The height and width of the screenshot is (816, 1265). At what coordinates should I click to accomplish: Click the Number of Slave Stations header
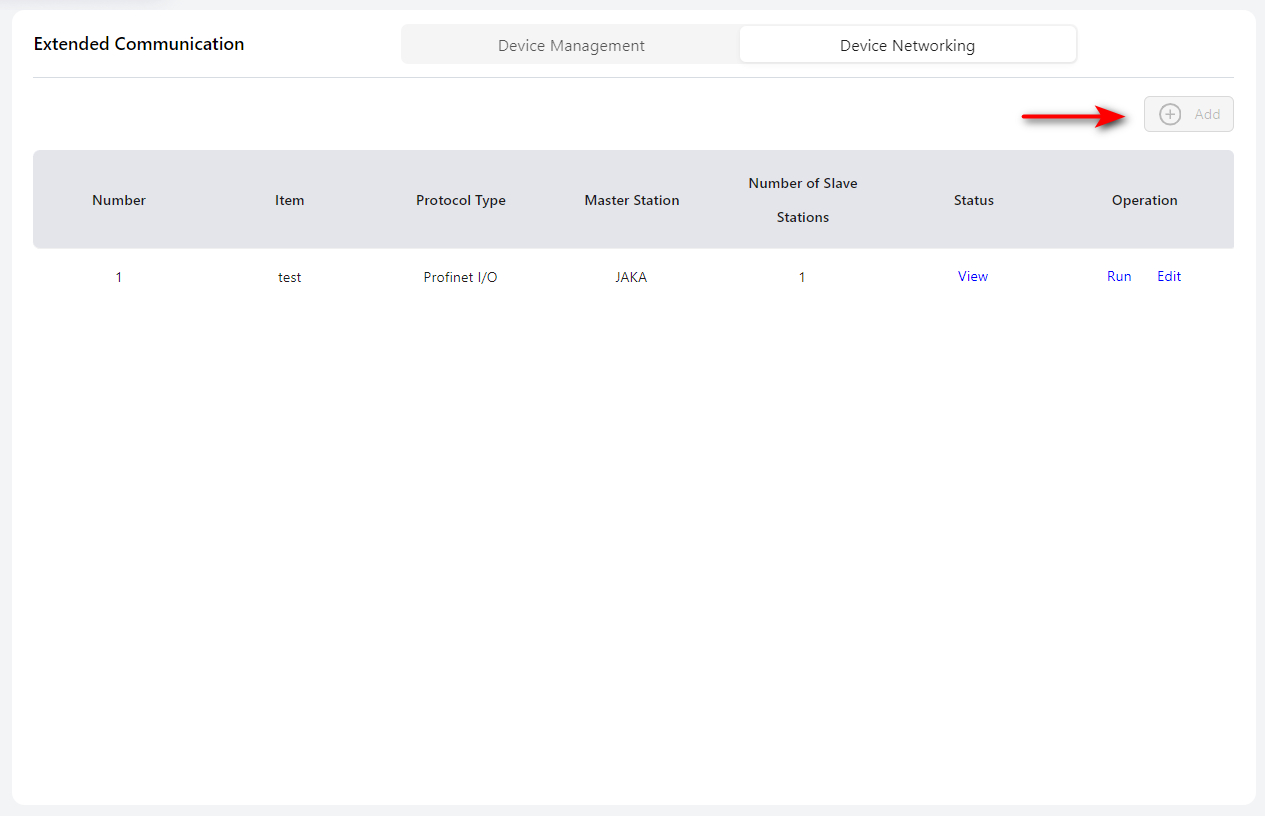803,200
